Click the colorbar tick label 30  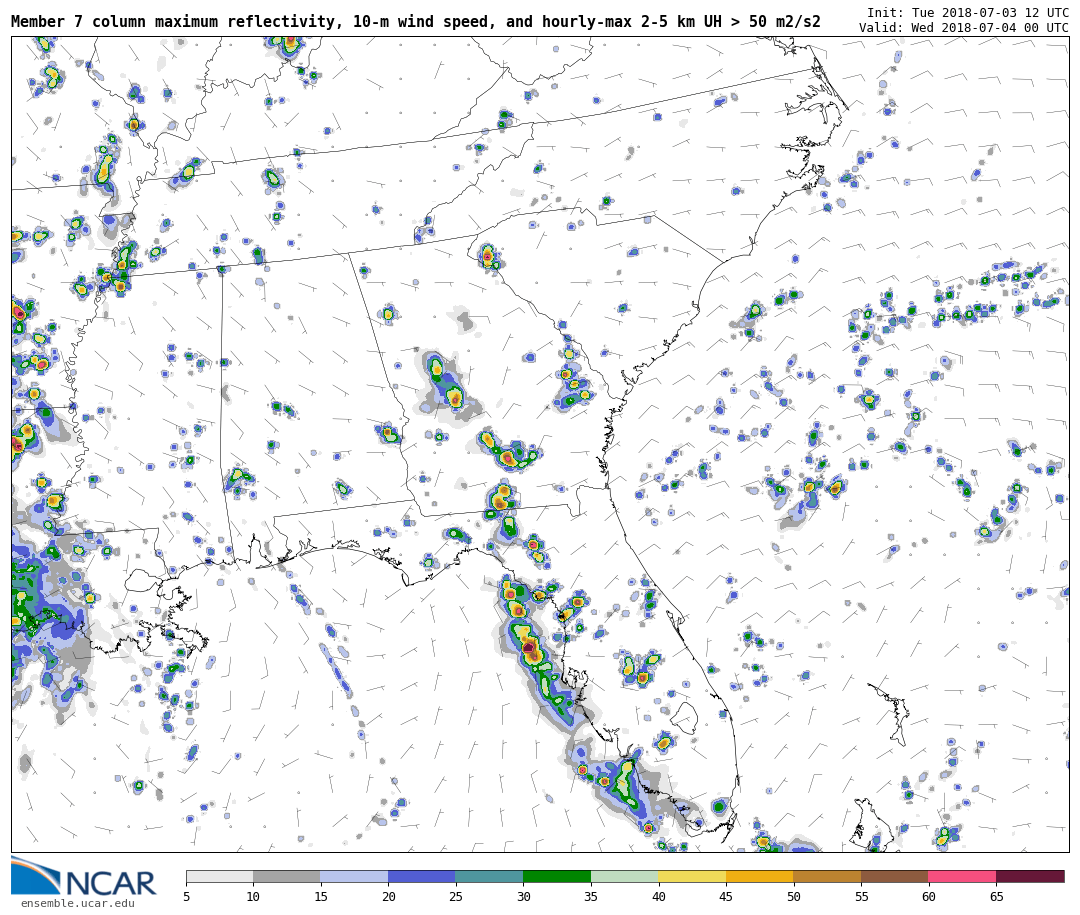pyautogui.click(x=523, y=897)
